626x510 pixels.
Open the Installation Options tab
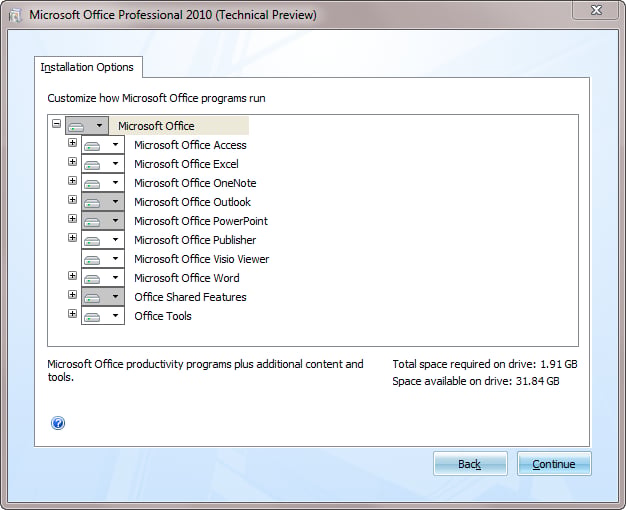(88, 67)
